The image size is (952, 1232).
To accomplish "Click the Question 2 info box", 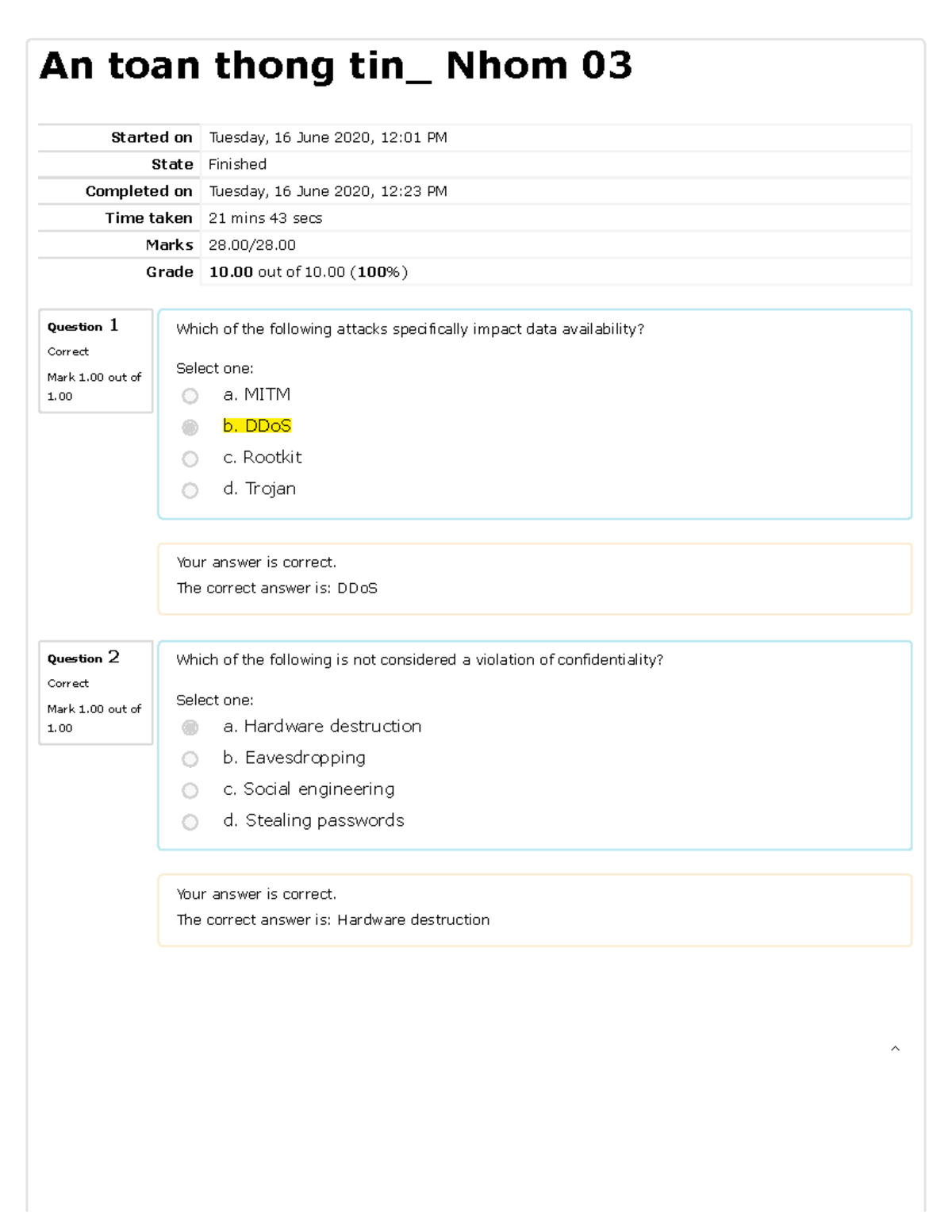I will (95, 693).
